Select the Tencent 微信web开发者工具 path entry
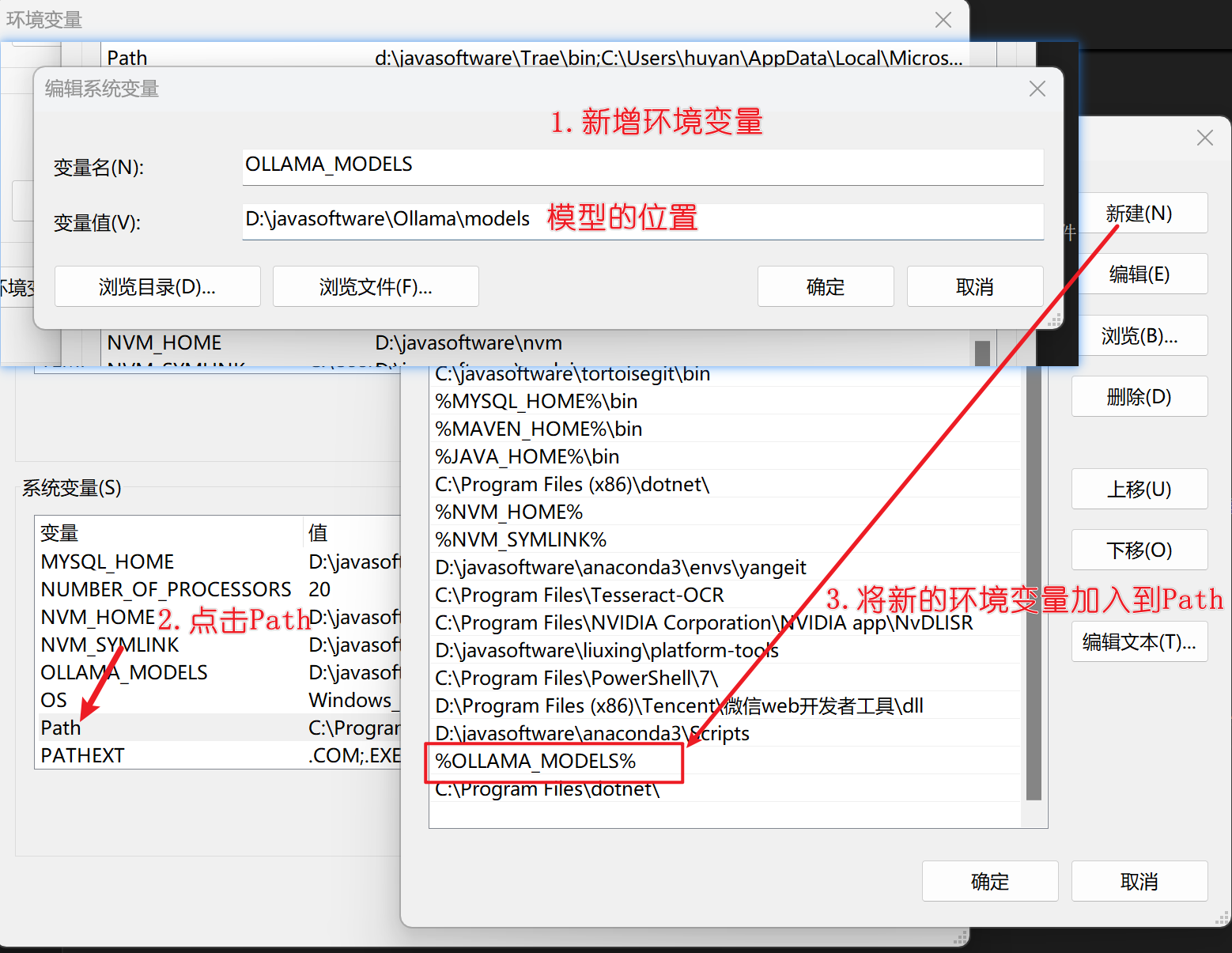 tap(725, 705)
